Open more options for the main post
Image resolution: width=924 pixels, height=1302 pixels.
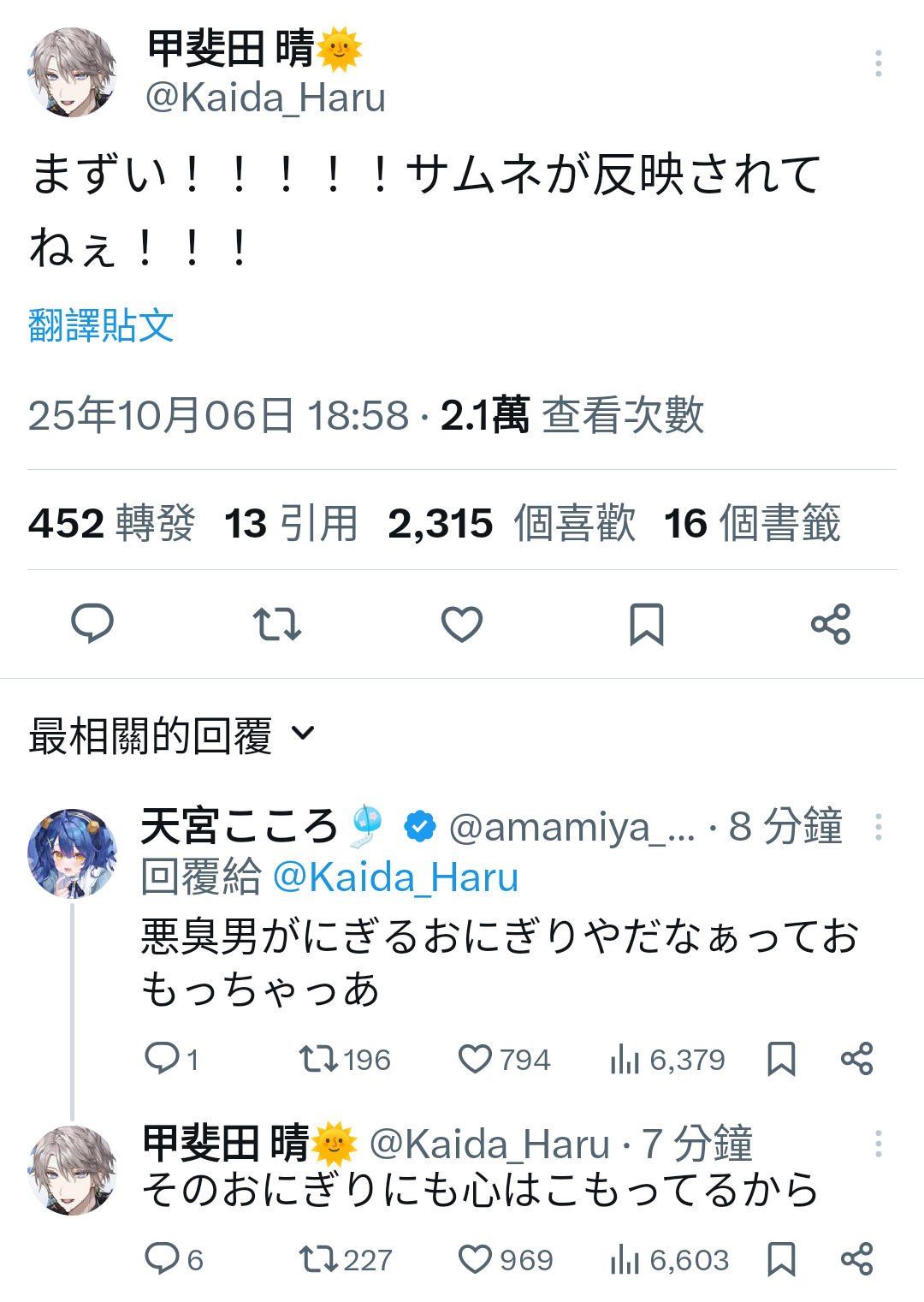click(x=878, y=63)
